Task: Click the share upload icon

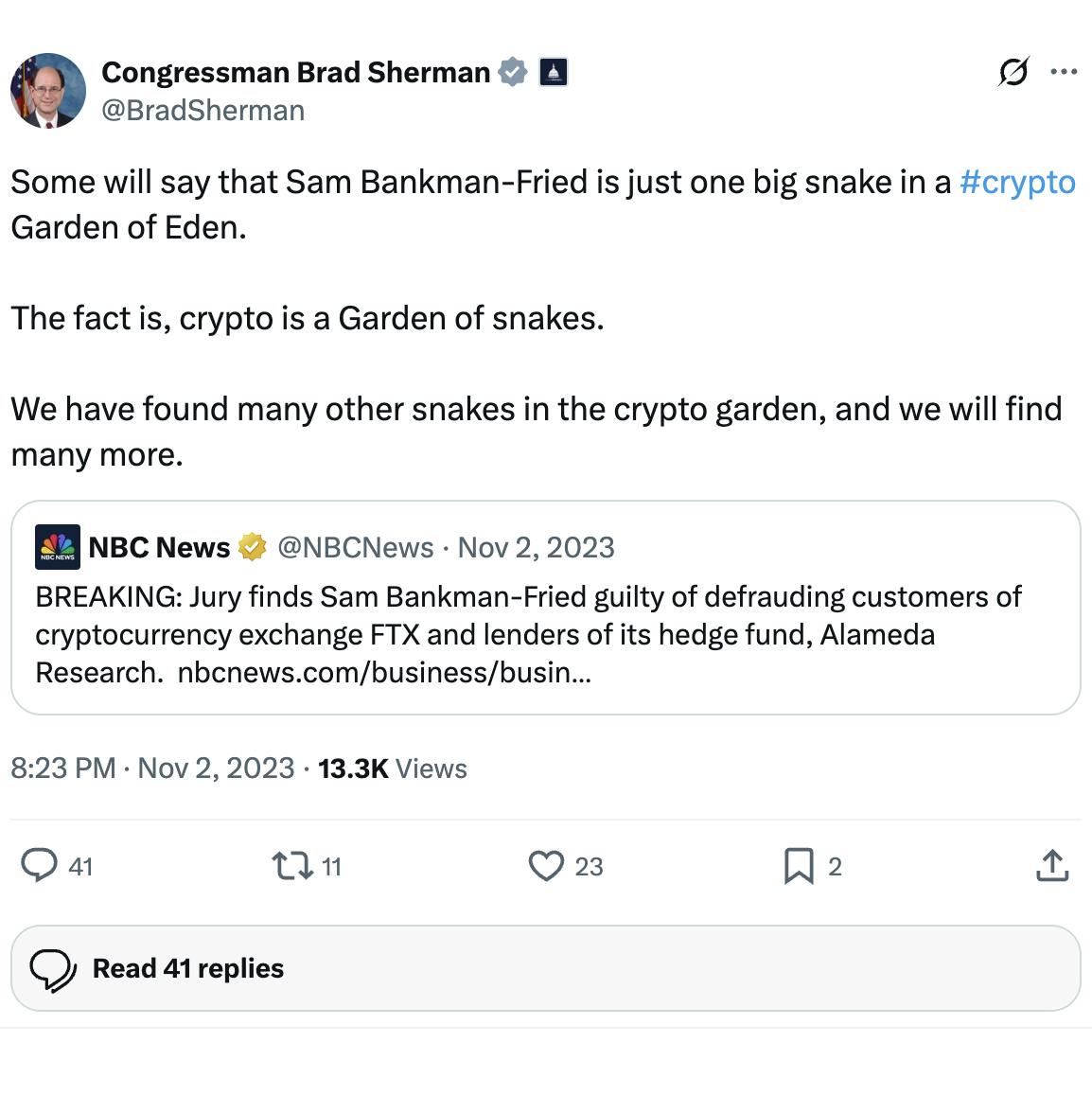Action: tap(1052, 866)
